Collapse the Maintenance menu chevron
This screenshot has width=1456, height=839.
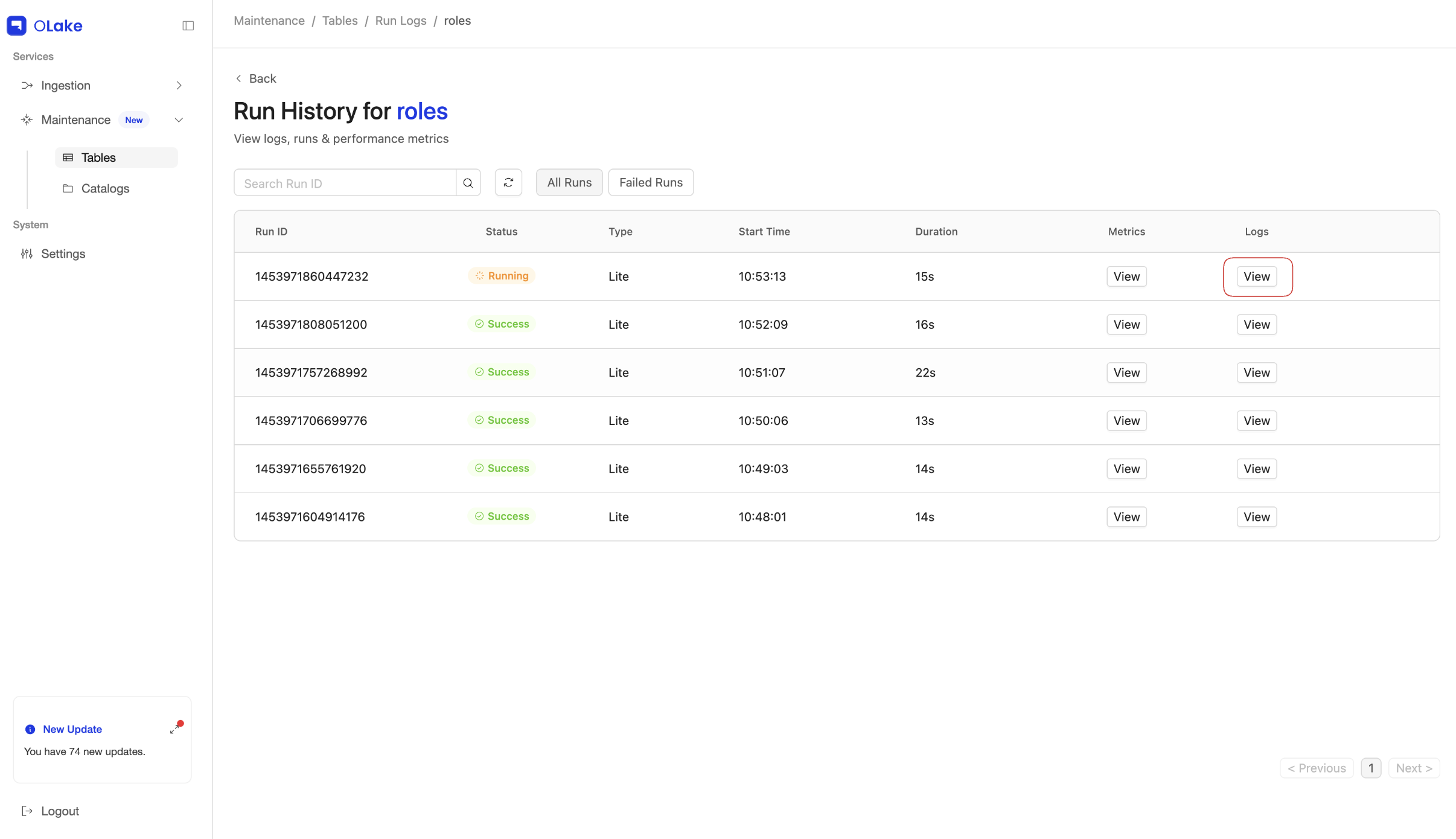(x=179, y=120)
